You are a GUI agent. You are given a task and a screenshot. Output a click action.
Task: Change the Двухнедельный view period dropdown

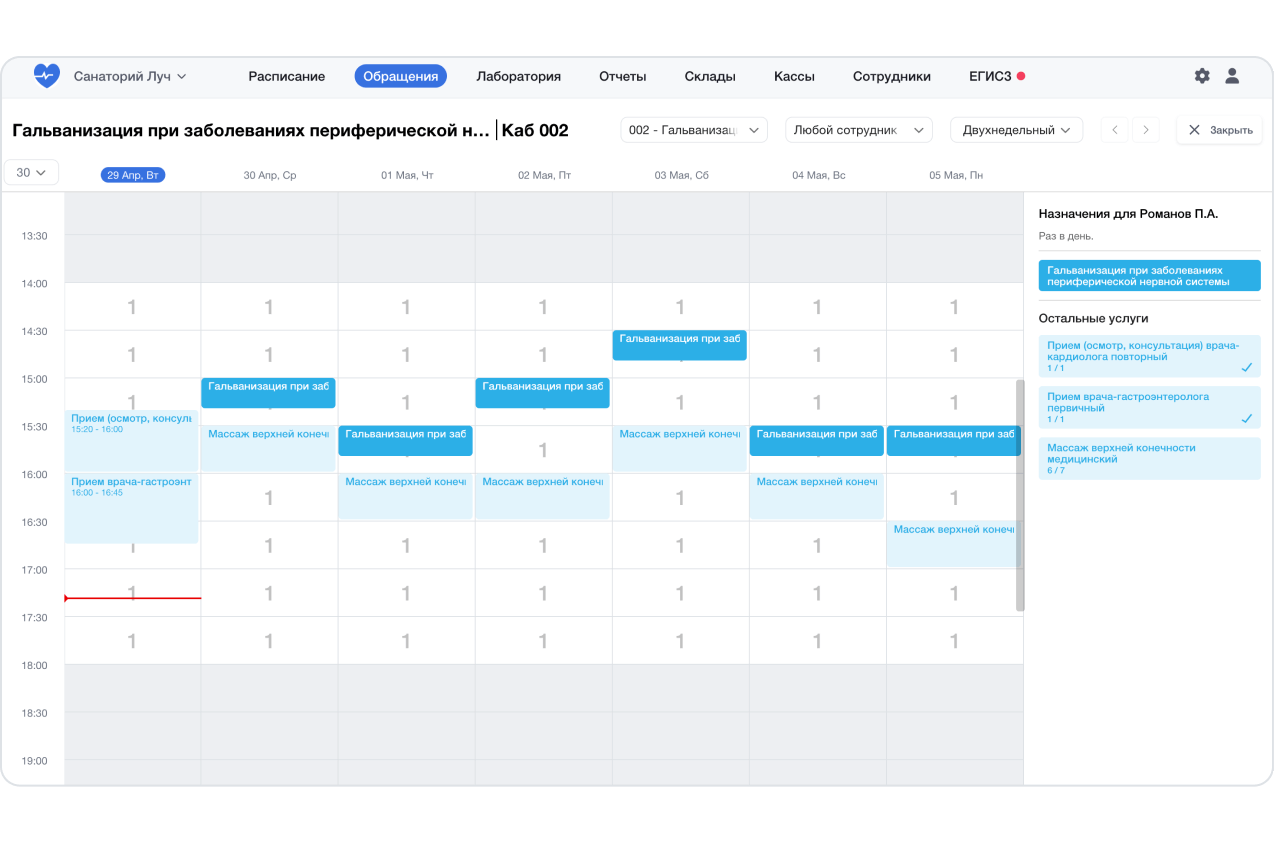coord(1015,130)
